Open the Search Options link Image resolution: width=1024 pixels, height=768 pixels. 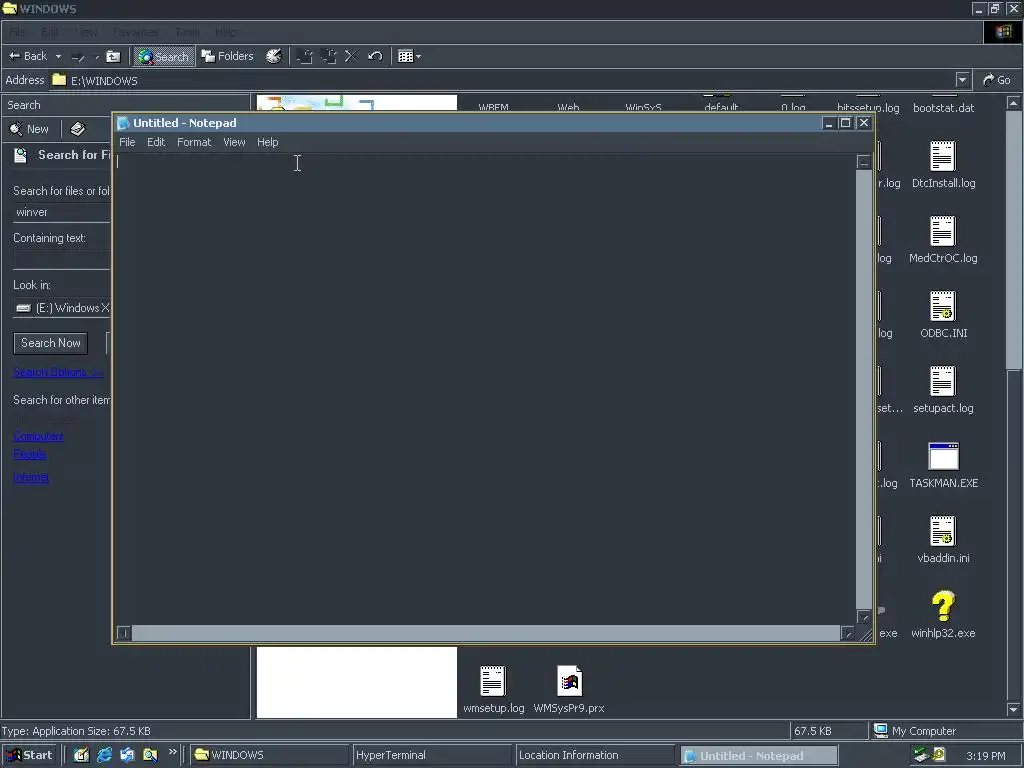[58, 372]
